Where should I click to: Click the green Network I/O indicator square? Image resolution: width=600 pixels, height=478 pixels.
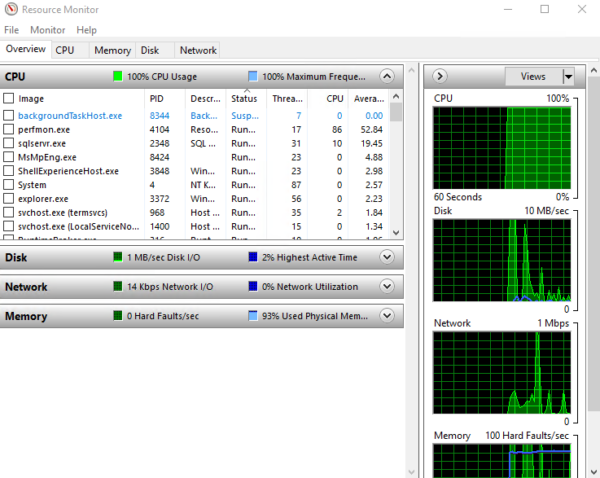117,287
